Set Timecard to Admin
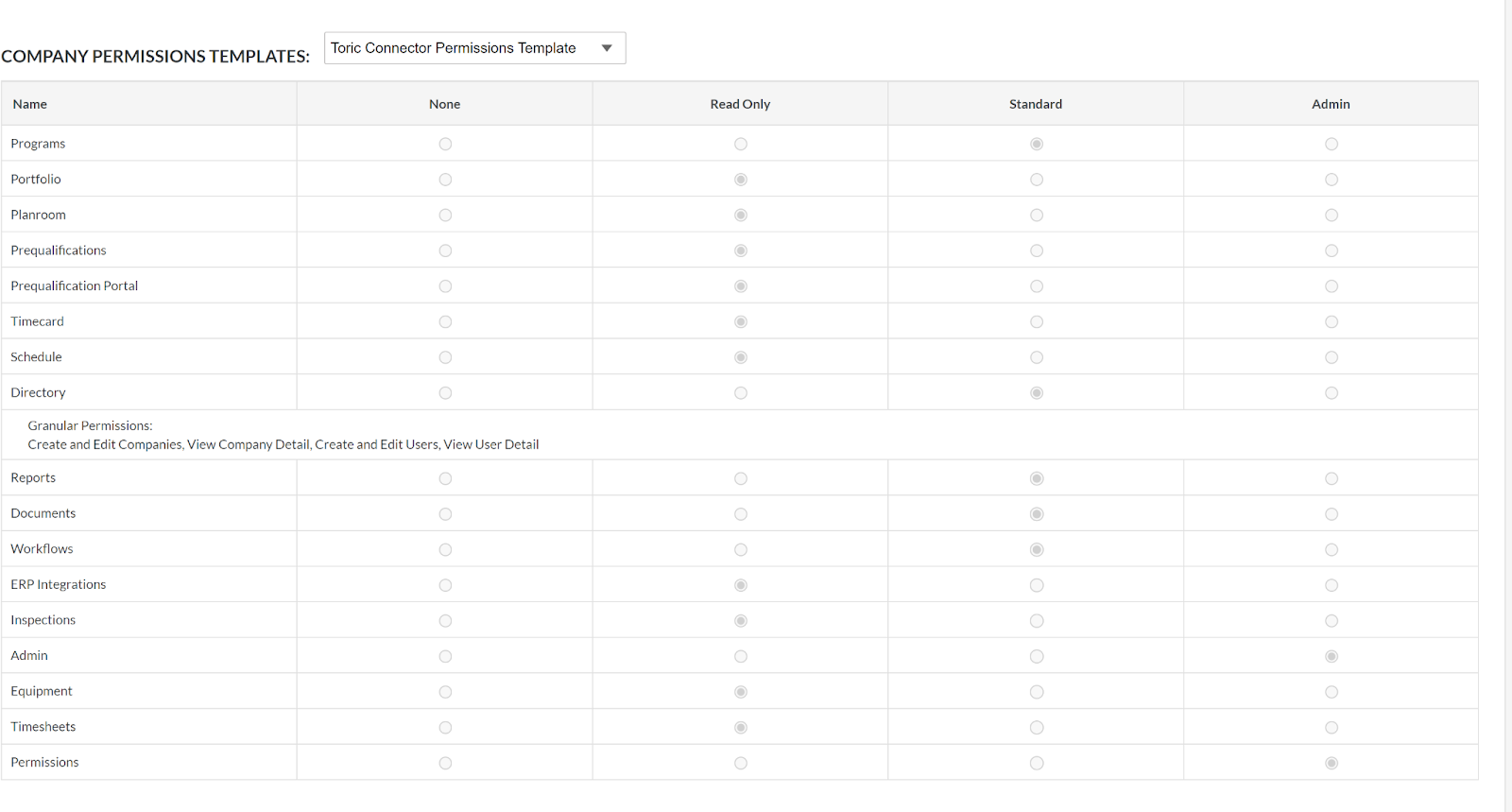The width and height of the screenshot is (1512, 812). tap(1332, 321)
